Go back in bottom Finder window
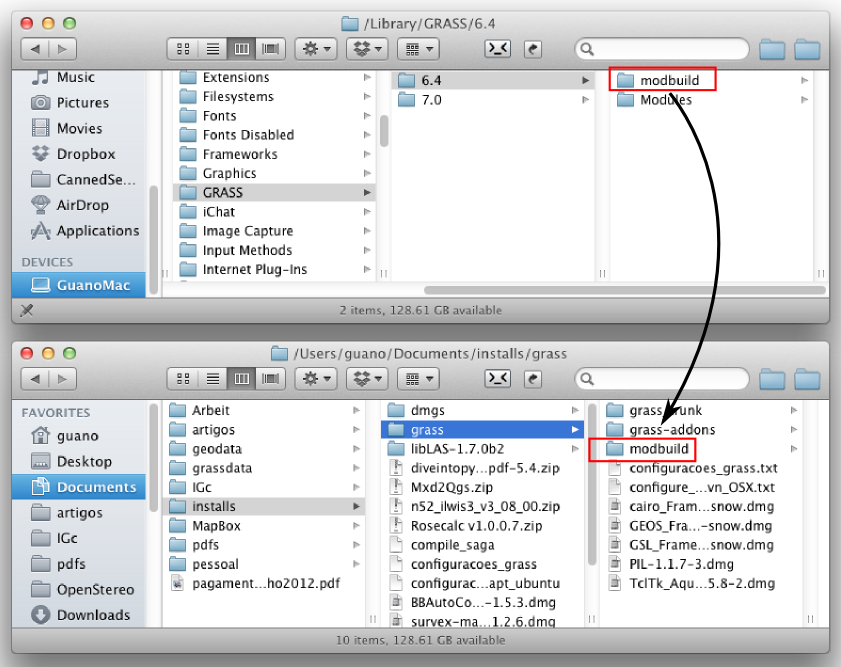The height and width of the screenshot is (667, 841). [35, 379]
